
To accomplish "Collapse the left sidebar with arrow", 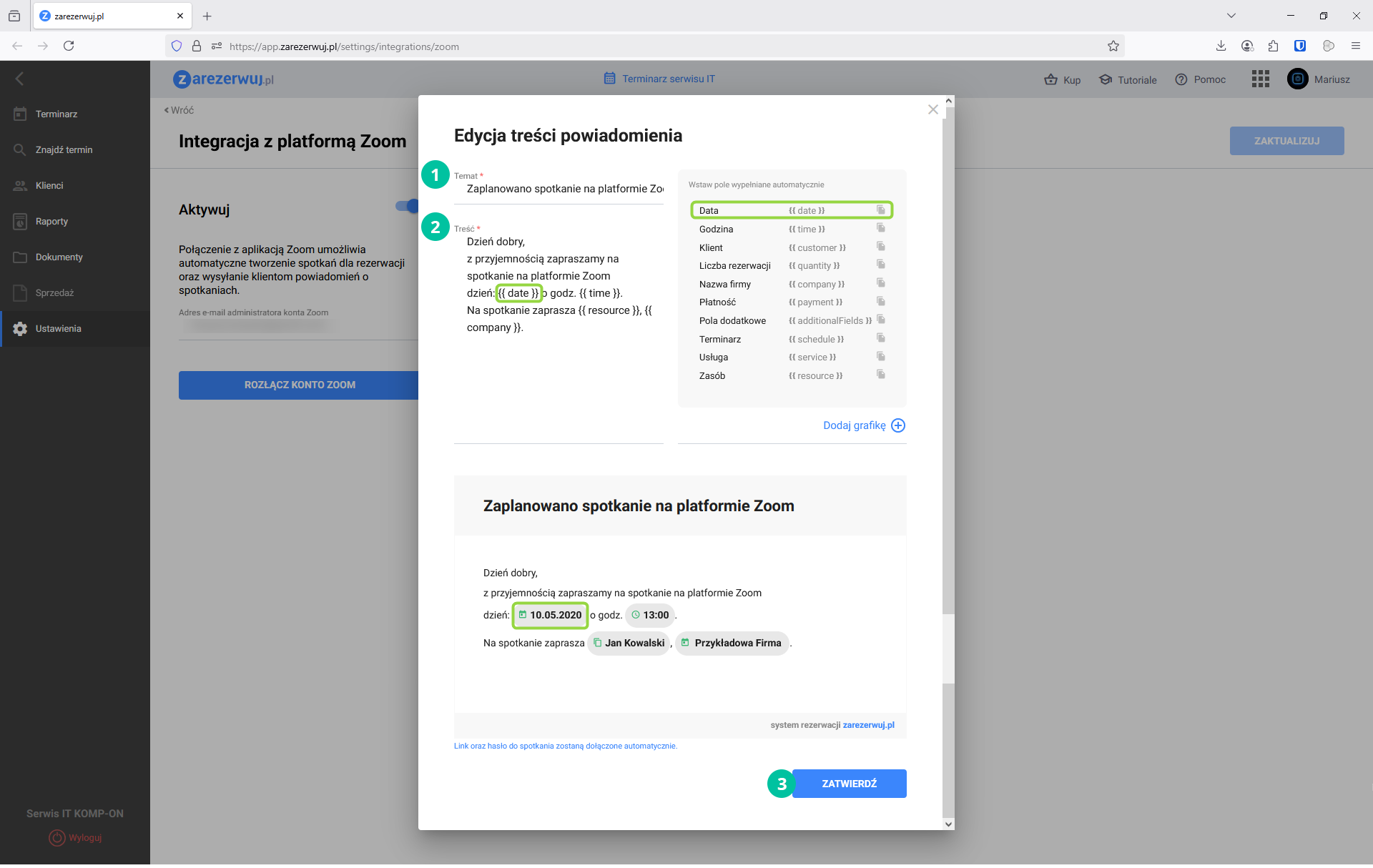I will (x=19, y=79).
